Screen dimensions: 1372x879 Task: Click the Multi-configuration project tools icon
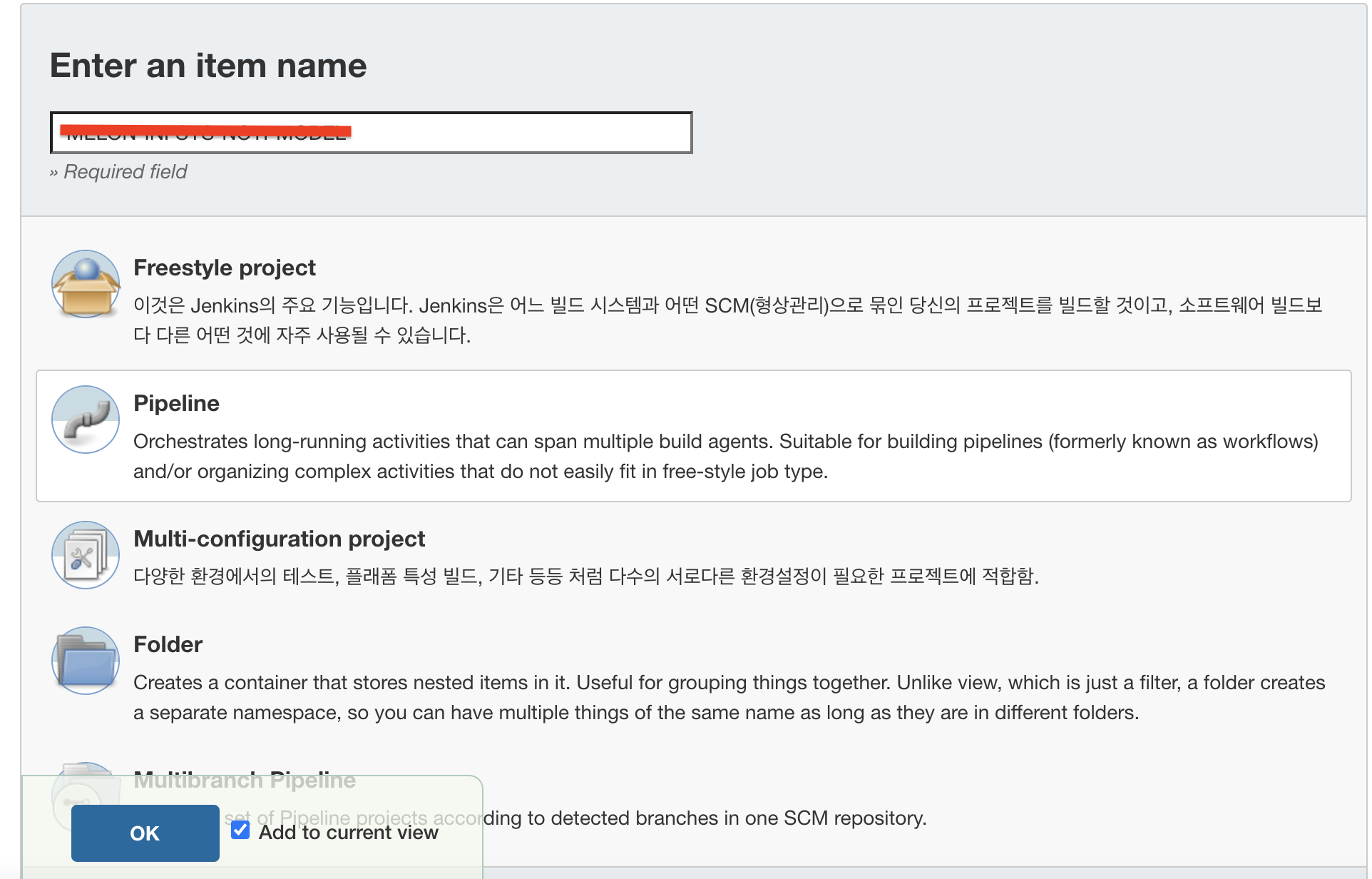[x=86, y=555]
